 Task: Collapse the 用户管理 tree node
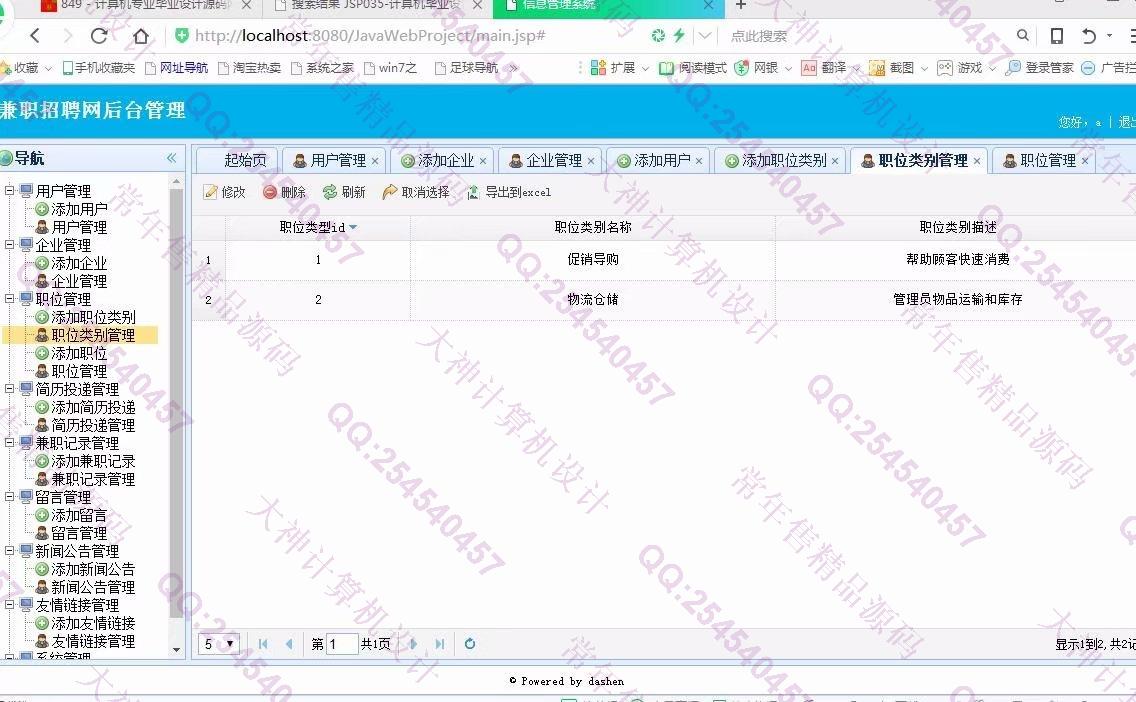click(9, 191)
